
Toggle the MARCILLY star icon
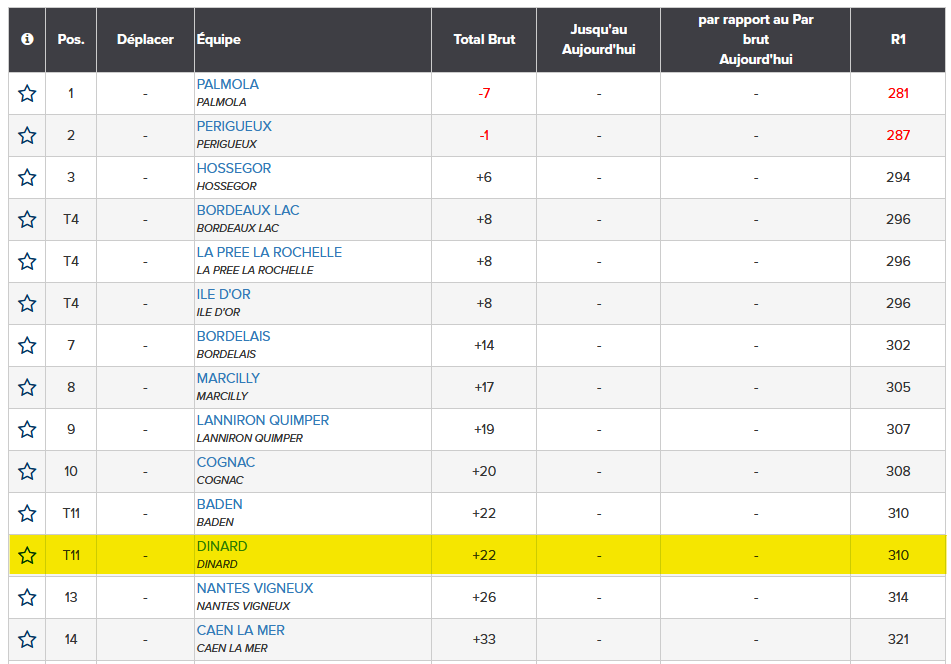27,387
